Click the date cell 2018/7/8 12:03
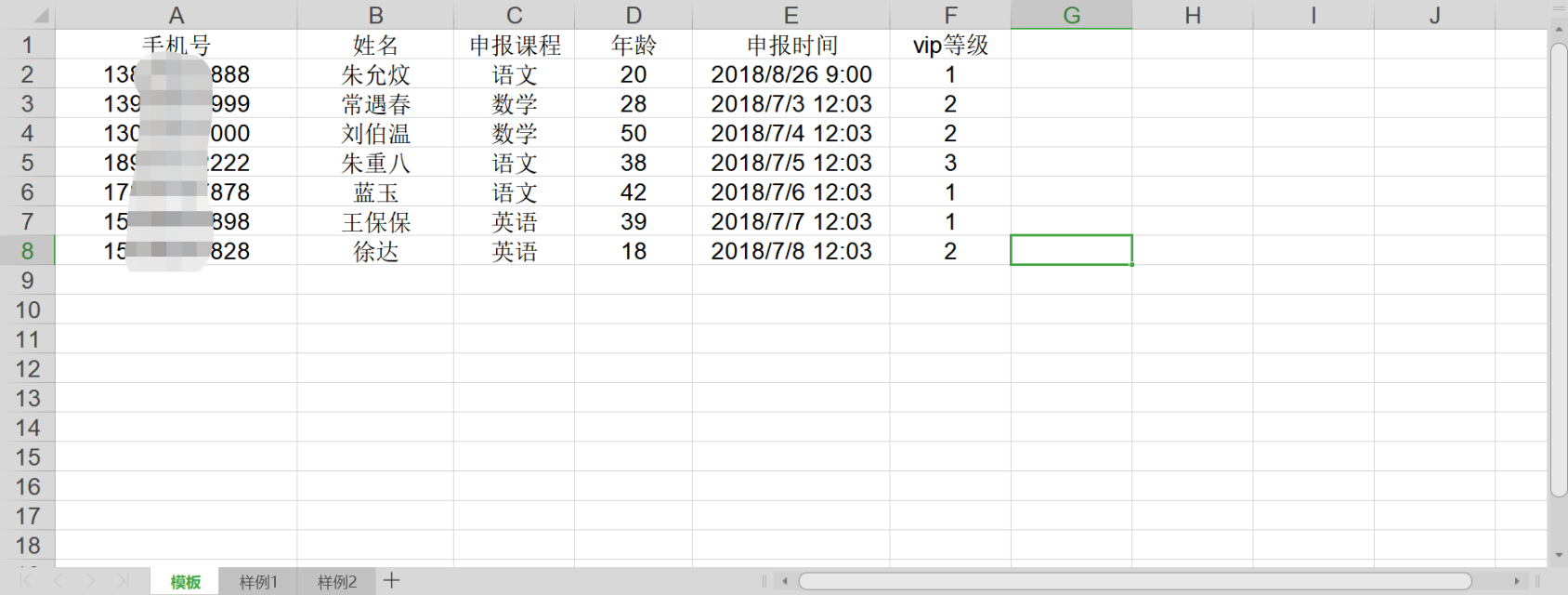 (791, 251)
